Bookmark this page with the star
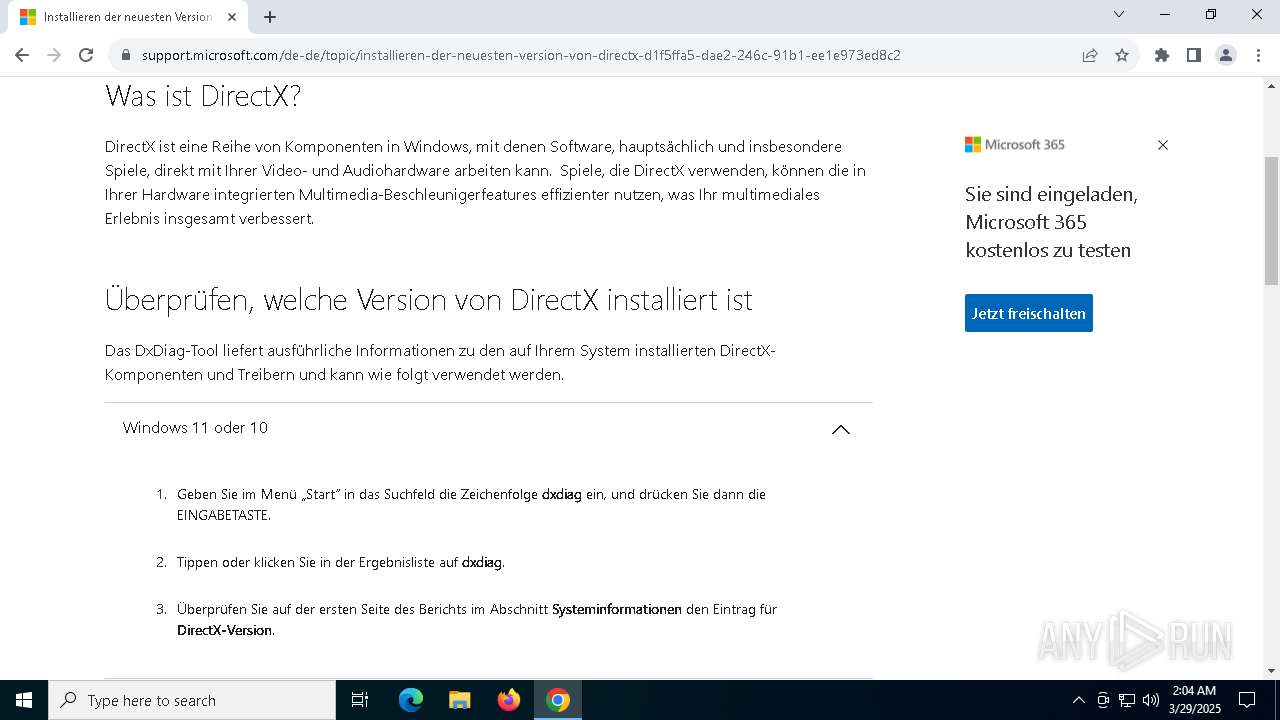The height and width of the screenshot is (720, 1280). pos(1122,55)
